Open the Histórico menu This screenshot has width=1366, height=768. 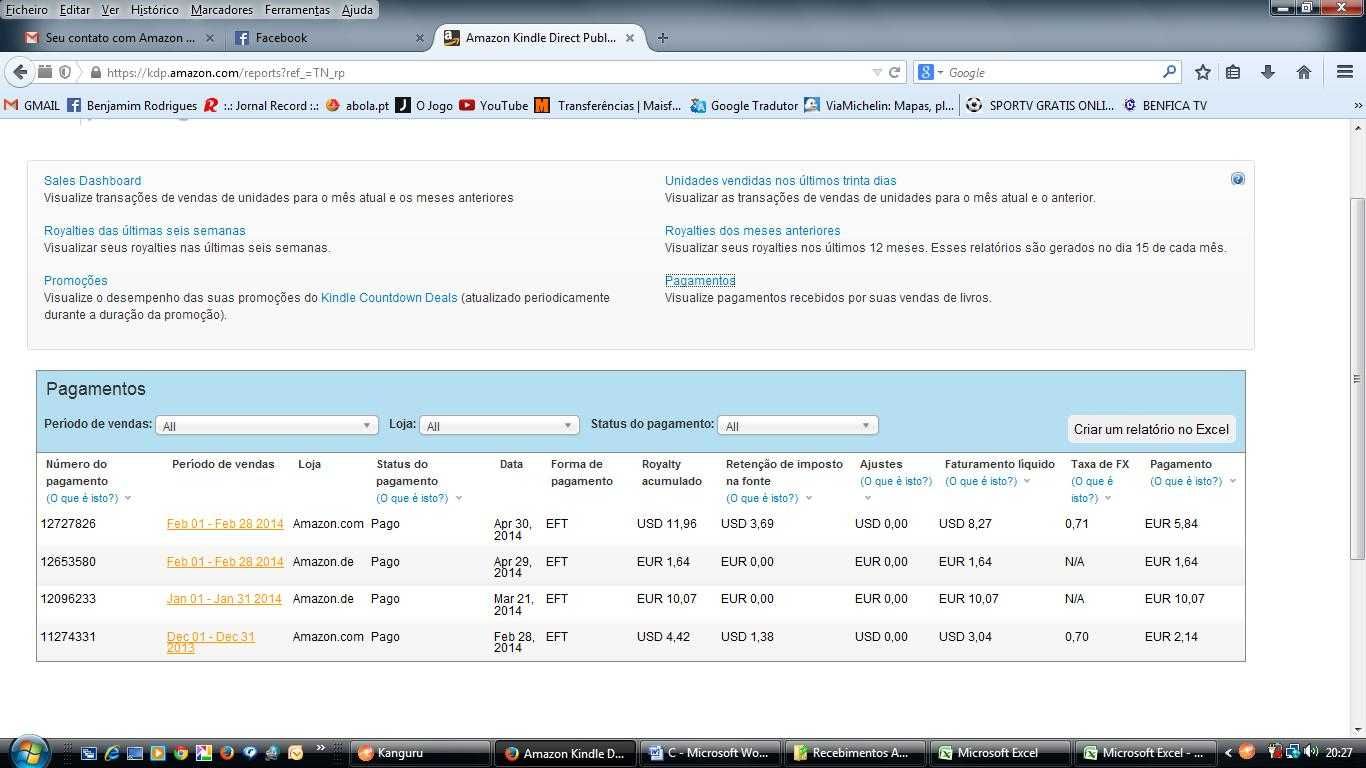155,9
